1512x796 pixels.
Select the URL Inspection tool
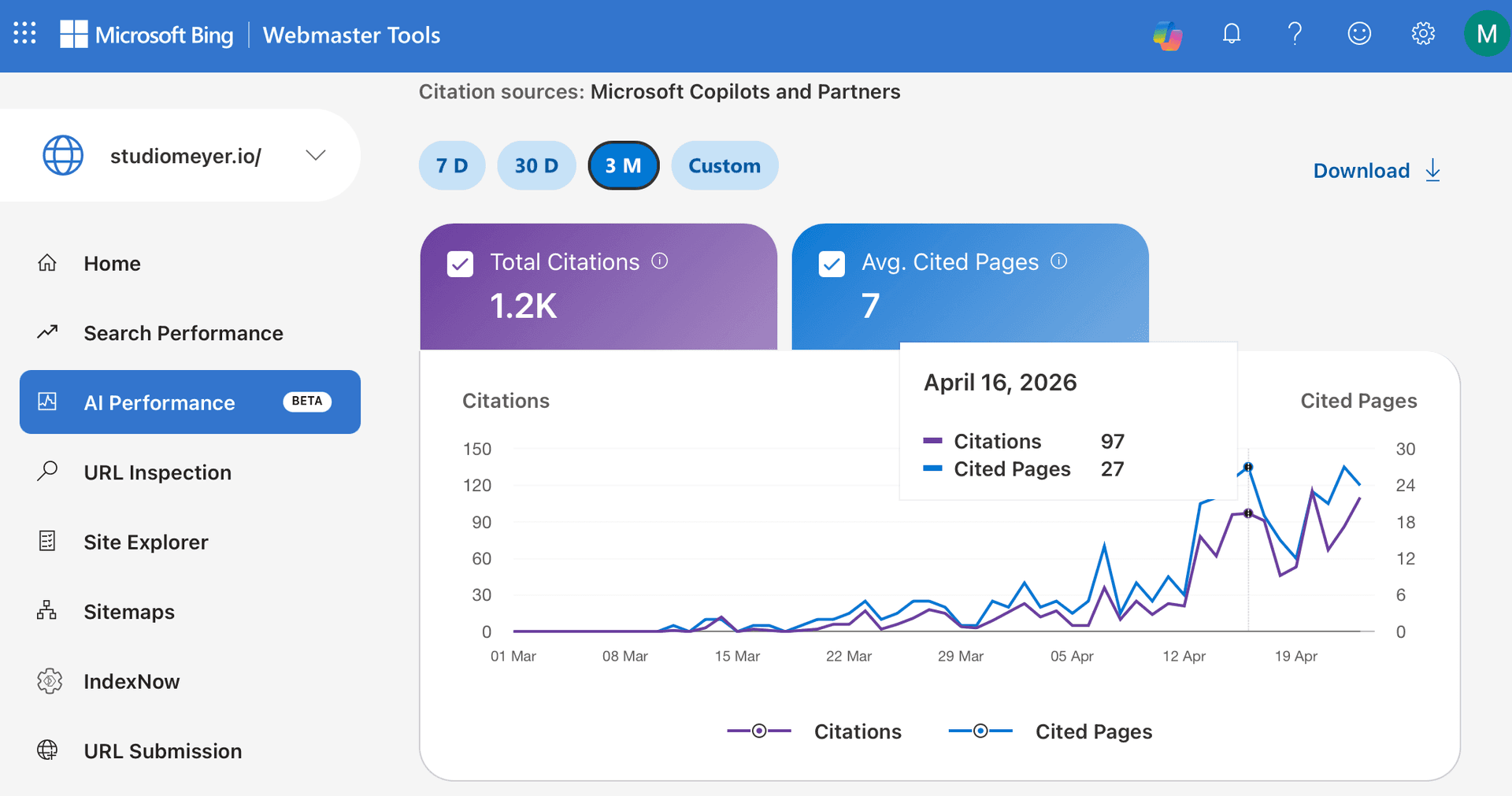click(x=157, y=472)
